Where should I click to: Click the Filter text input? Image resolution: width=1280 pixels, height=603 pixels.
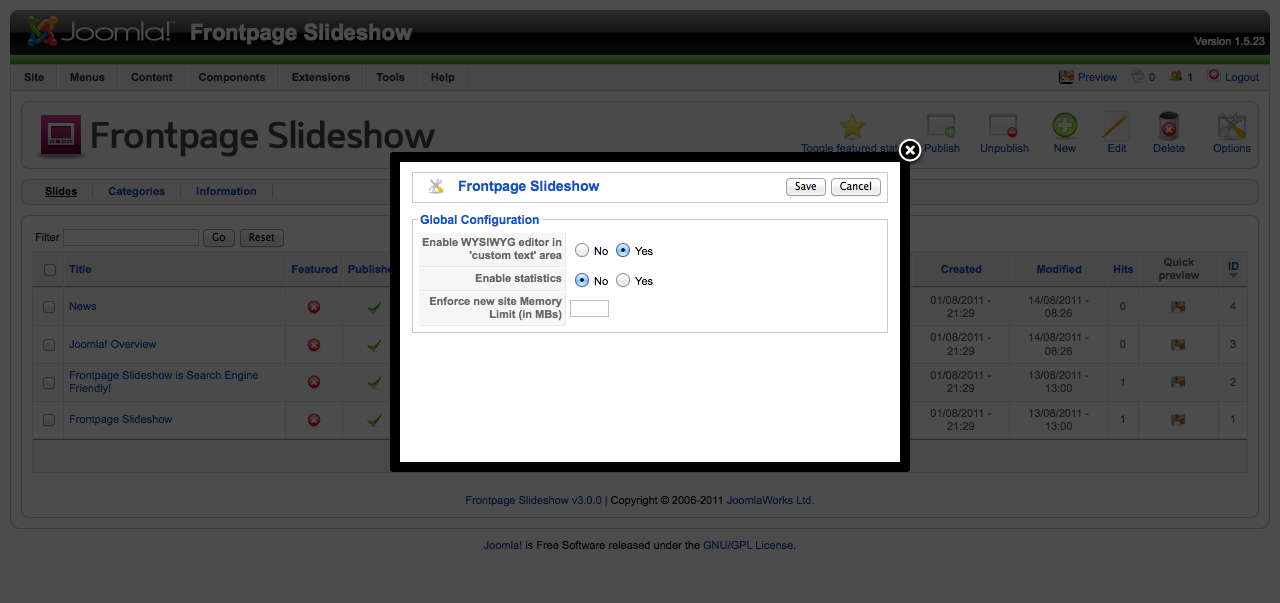point(131,238)
